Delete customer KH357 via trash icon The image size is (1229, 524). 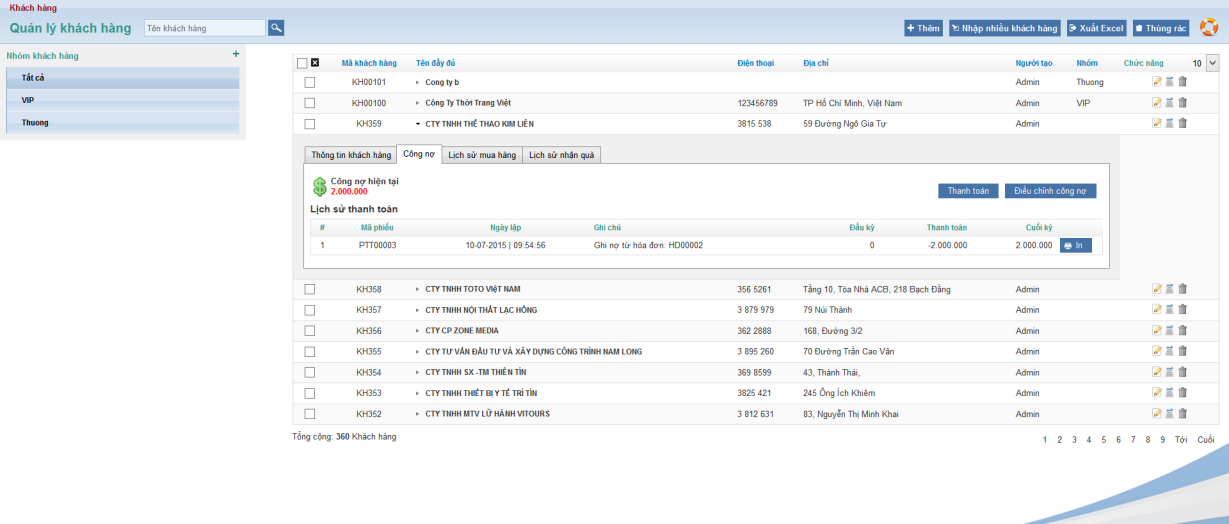coord(1182,310)
